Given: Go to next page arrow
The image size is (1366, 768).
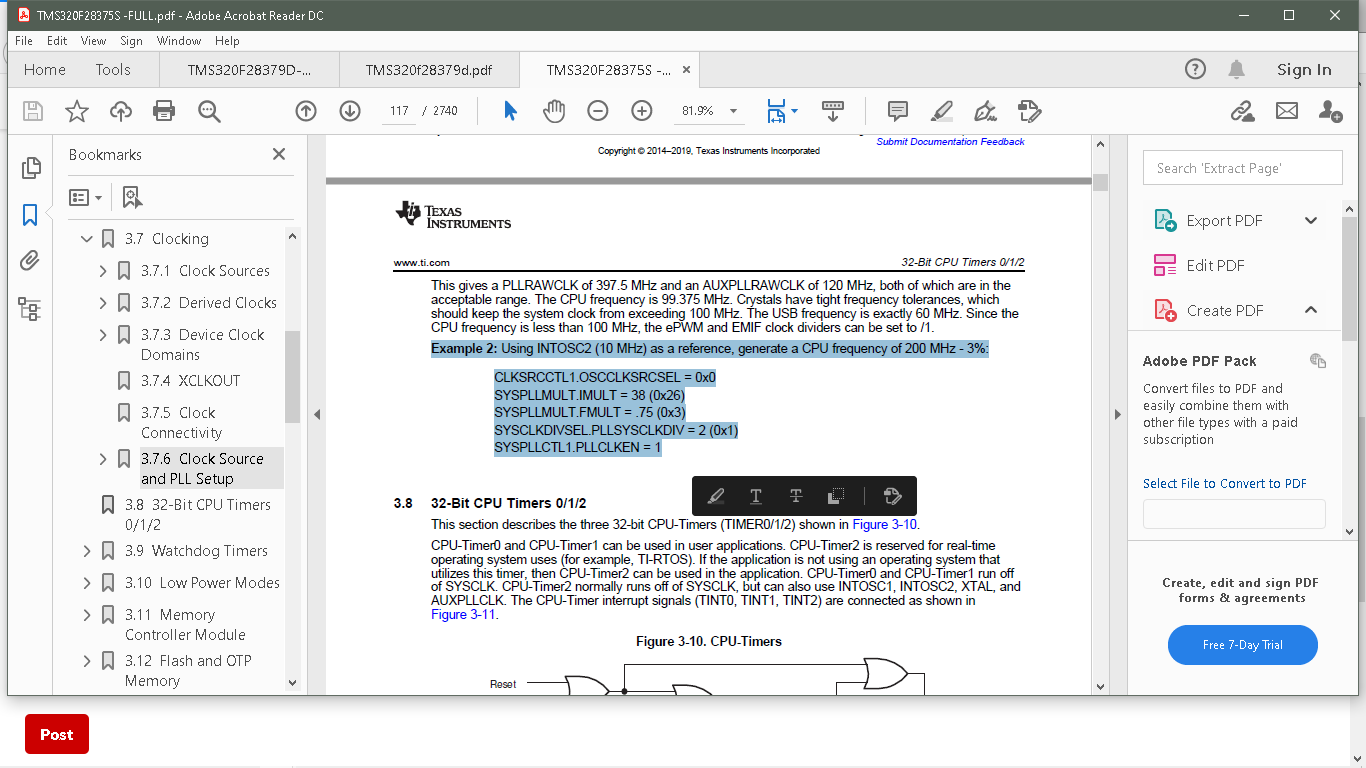Looking at the screenshot, I should pyautogui.click(x=350, y=111).
